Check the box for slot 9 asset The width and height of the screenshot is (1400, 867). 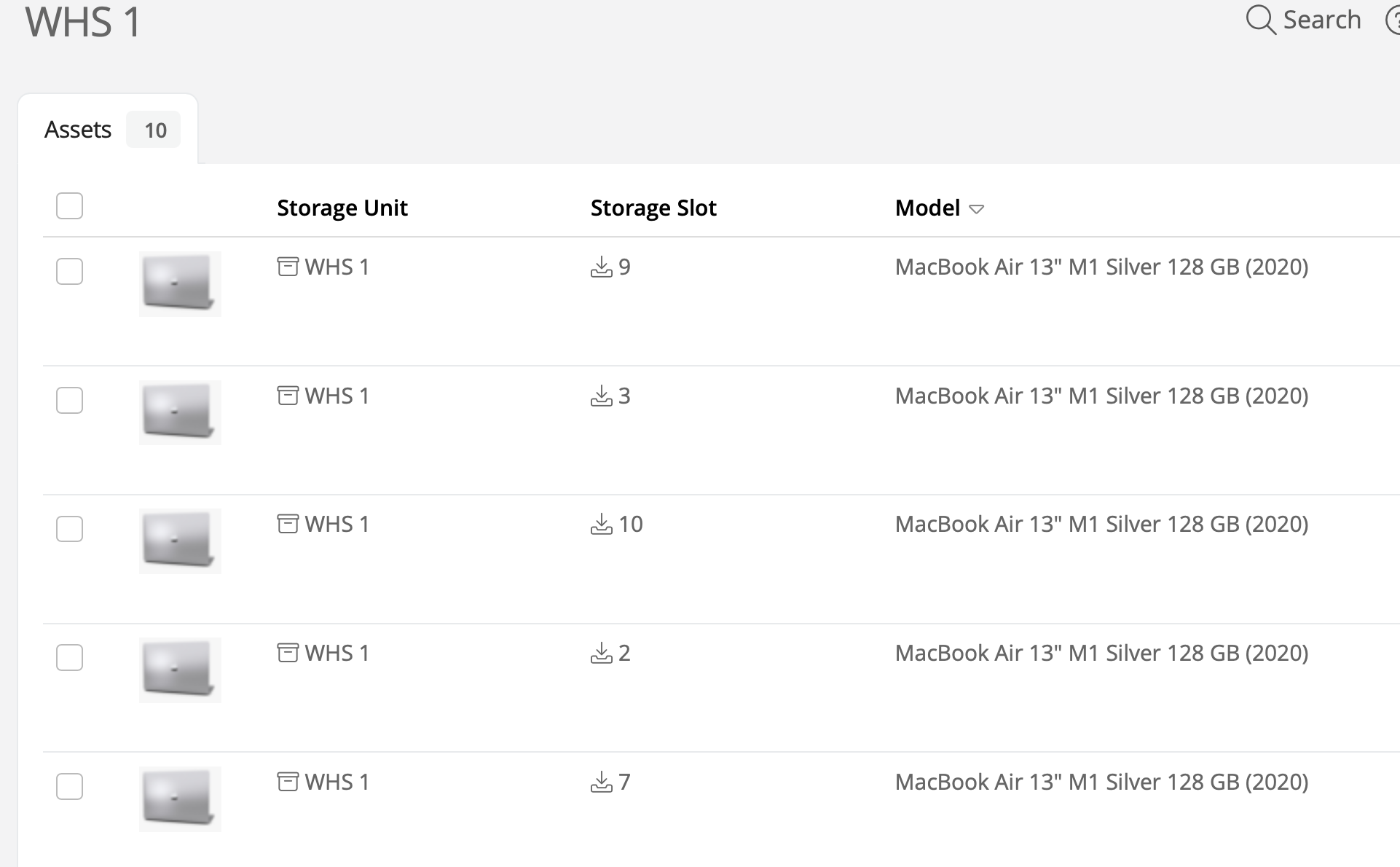[69, 271]
